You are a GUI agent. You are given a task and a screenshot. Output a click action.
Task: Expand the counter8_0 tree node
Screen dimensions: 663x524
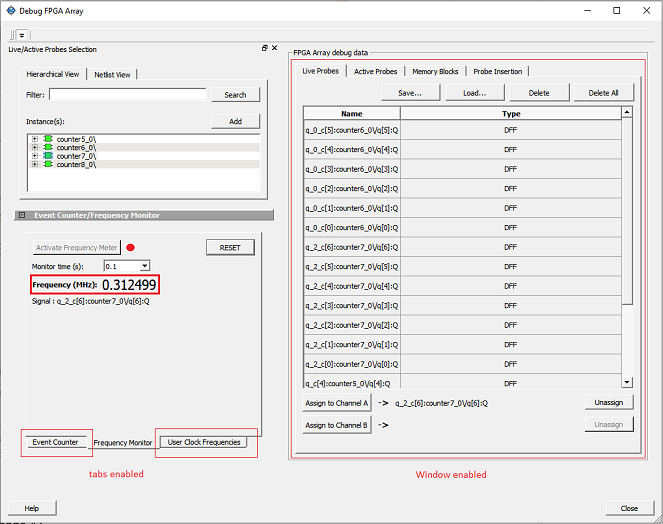tap(35, 165)
